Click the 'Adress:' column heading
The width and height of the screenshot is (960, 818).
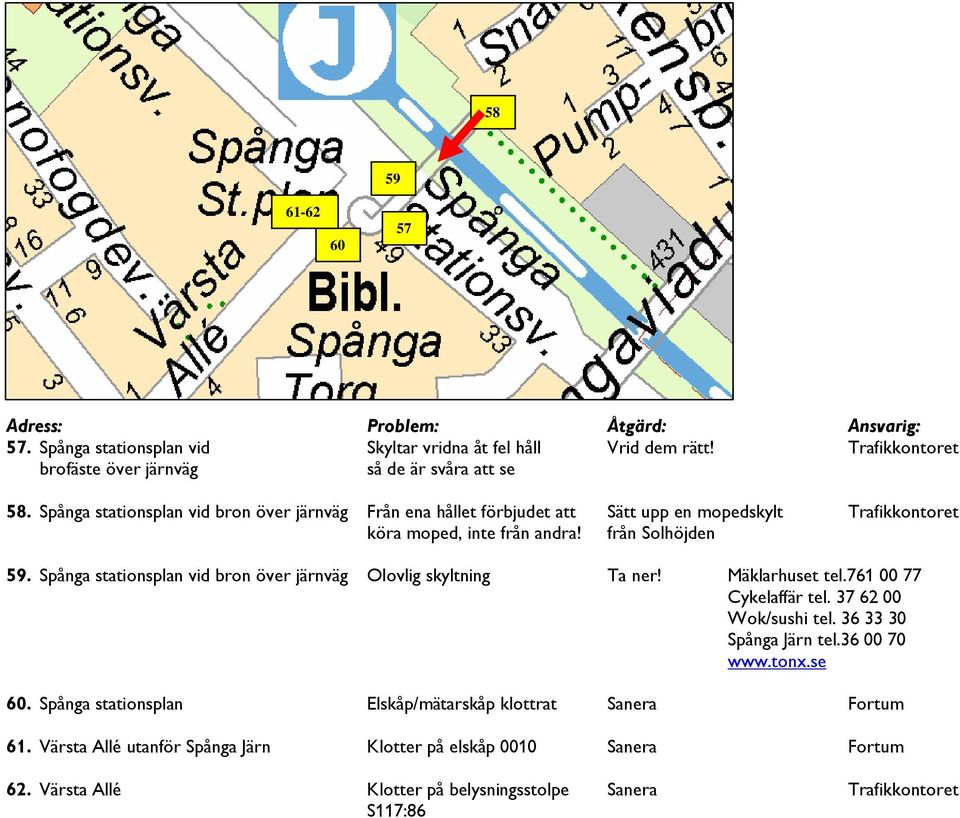pyautogui.click(x=34, y=426)
